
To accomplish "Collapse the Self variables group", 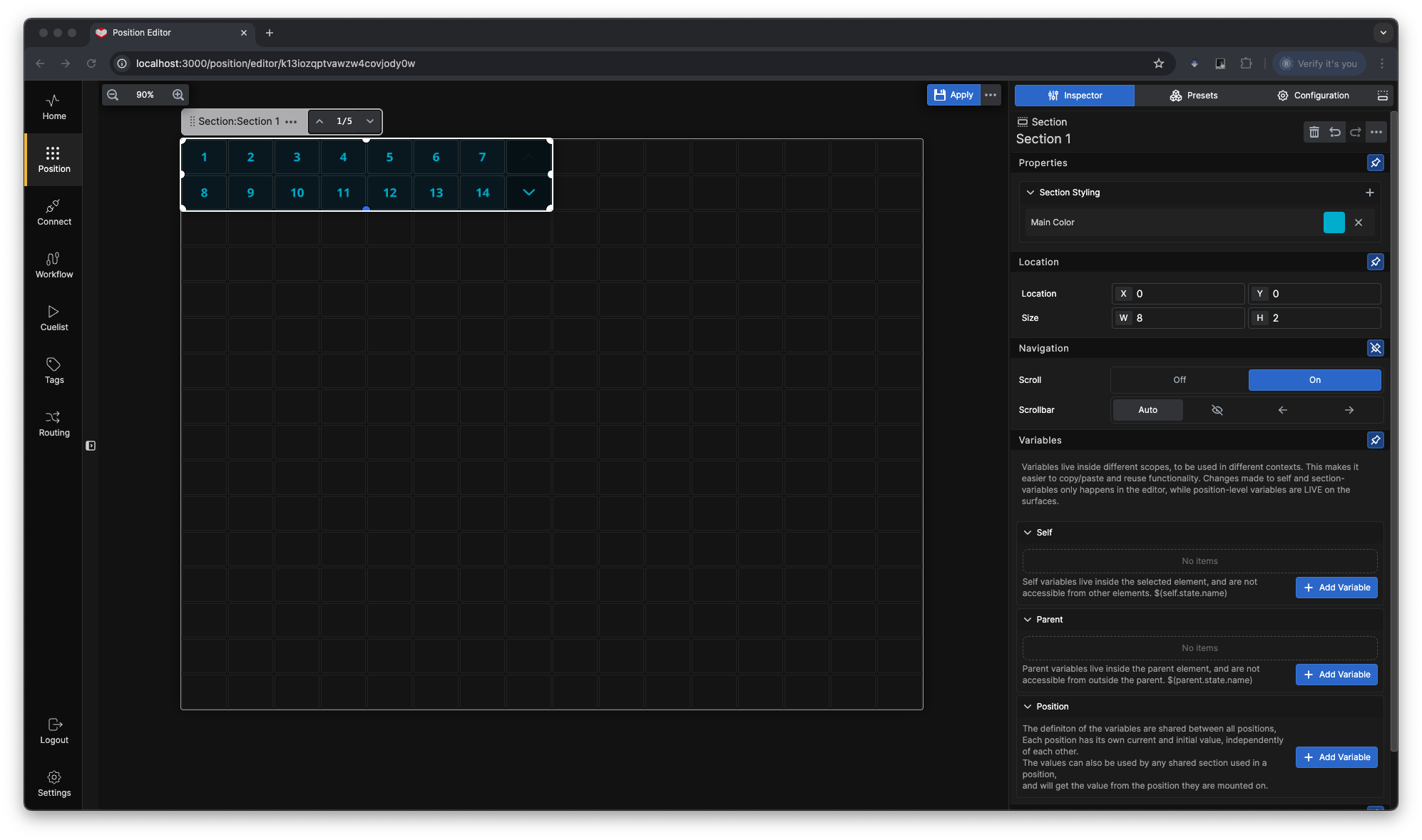I will [1028, 533].
